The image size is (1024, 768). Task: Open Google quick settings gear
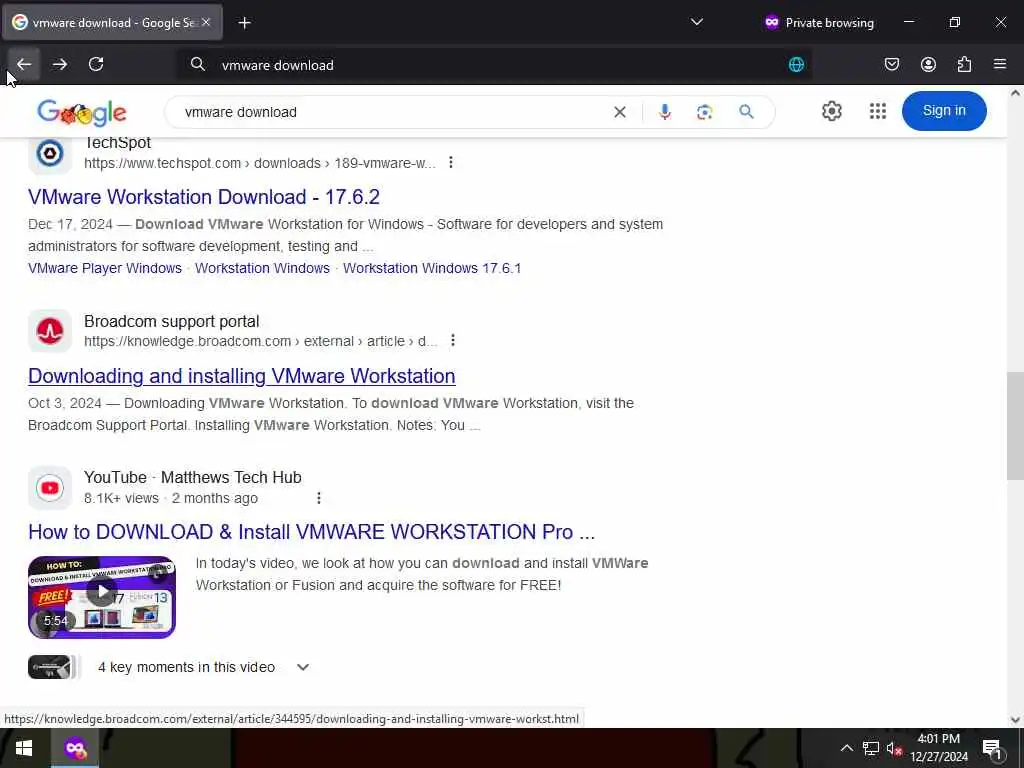click(831, 111)
